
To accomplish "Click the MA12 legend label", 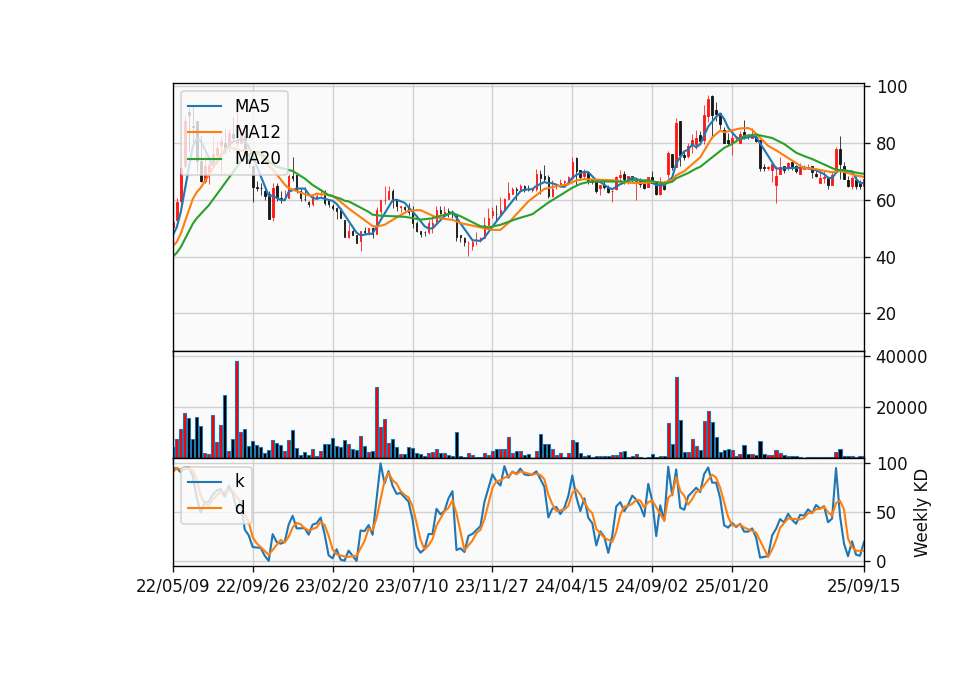I will coord(257,132).
